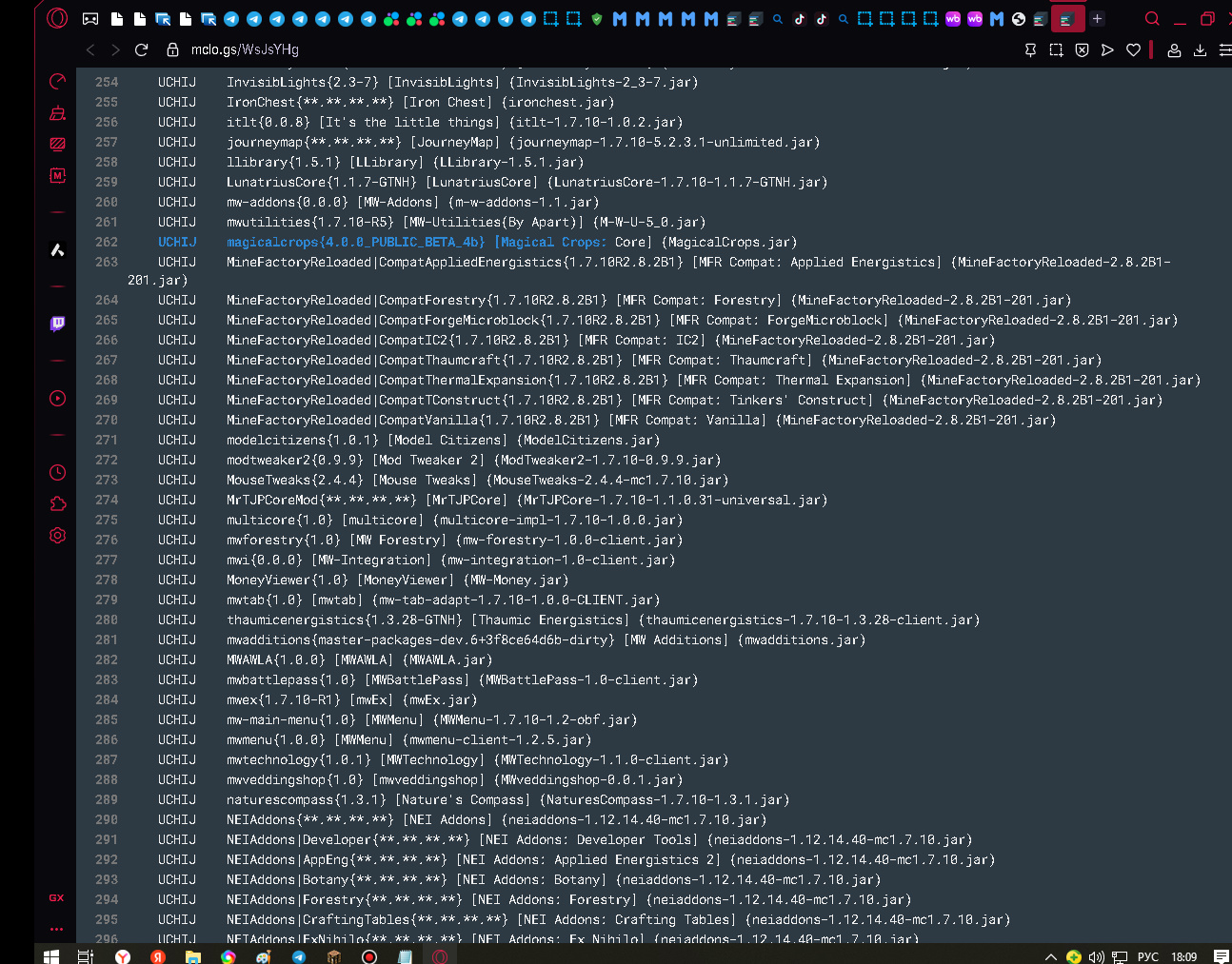Open Twitch panel in the sidebar
The height and width of the screenshot is (964, 1232).
(57, 324)
